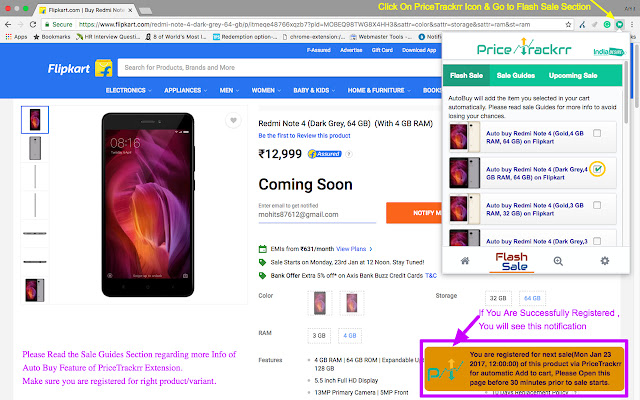The height and width of the screenshot is (400, 640).
Task: Expand the Baby & Kids menu
Action: 314,90
